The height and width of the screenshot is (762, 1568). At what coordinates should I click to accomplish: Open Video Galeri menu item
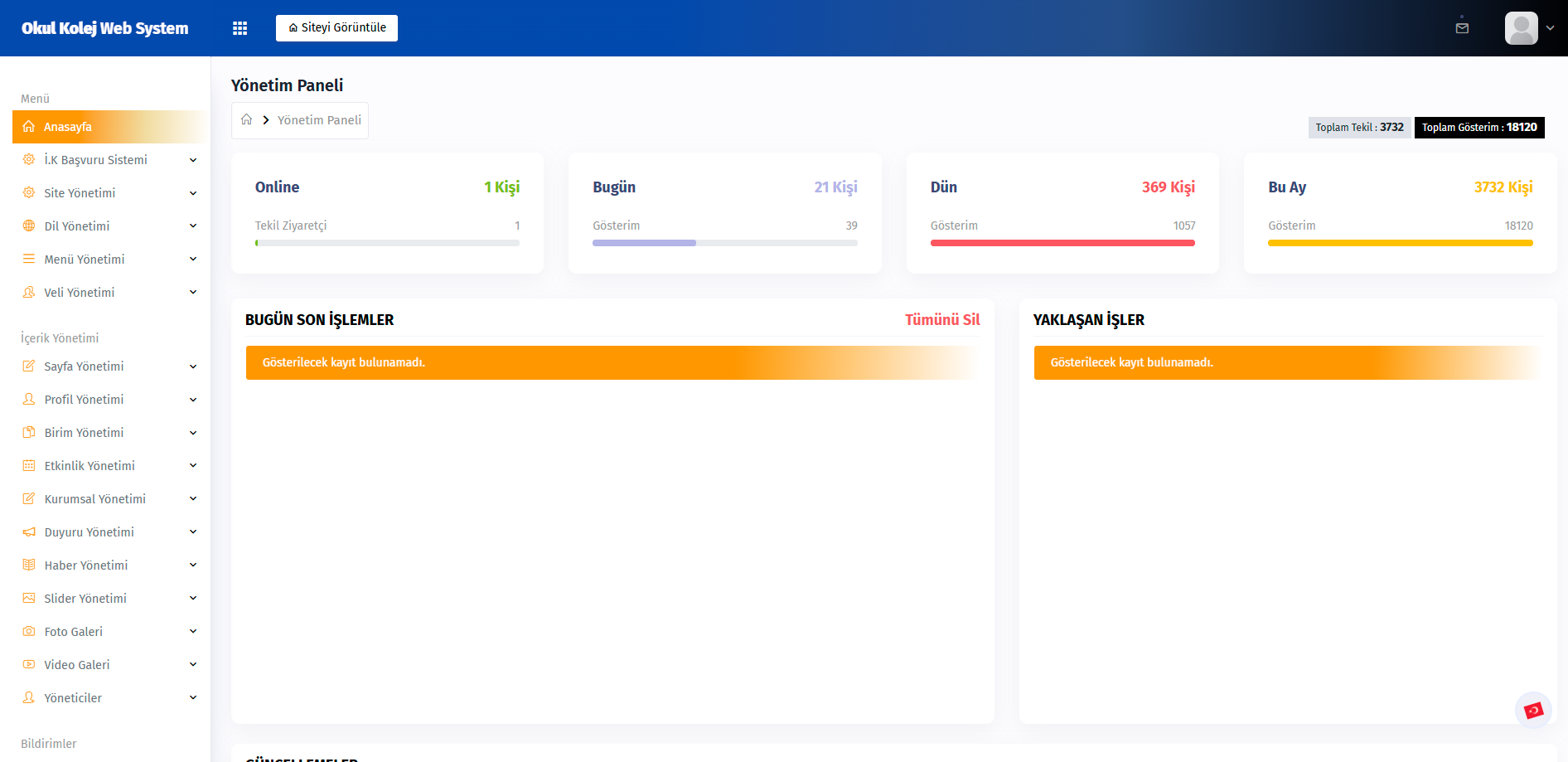point(77,665)
